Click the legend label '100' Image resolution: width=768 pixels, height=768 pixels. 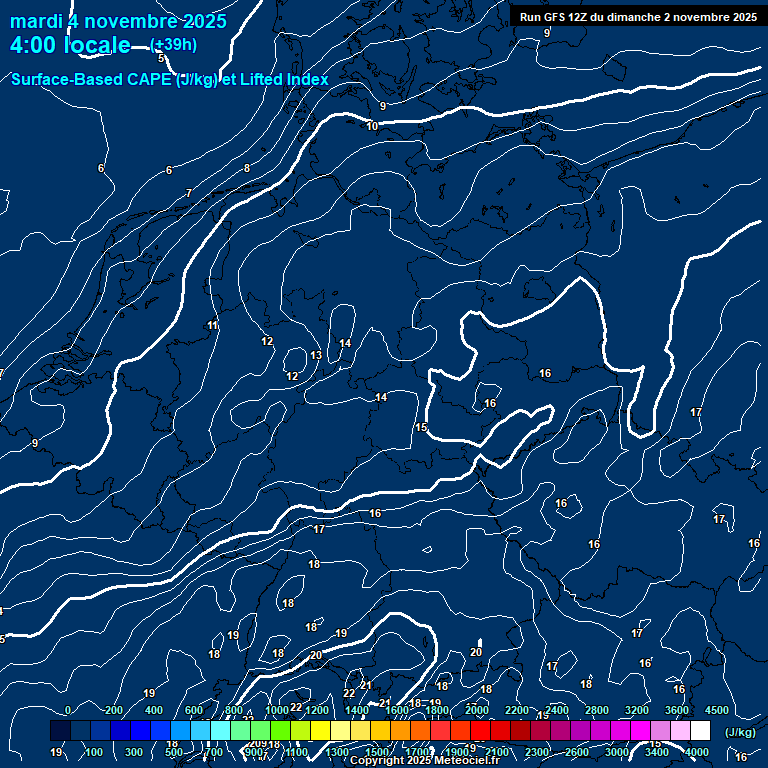pos(94,752)
